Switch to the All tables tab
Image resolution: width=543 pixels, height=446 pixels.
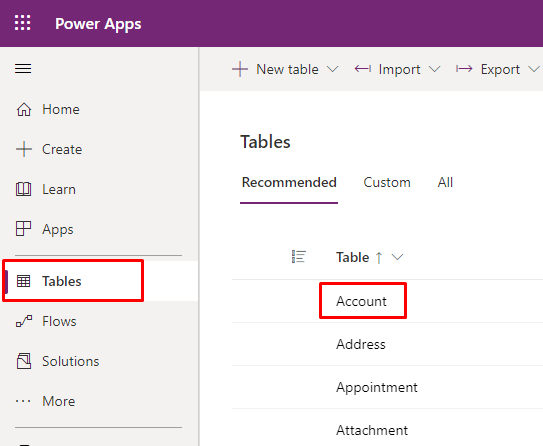pyautogui.click(x=445, y=182)
